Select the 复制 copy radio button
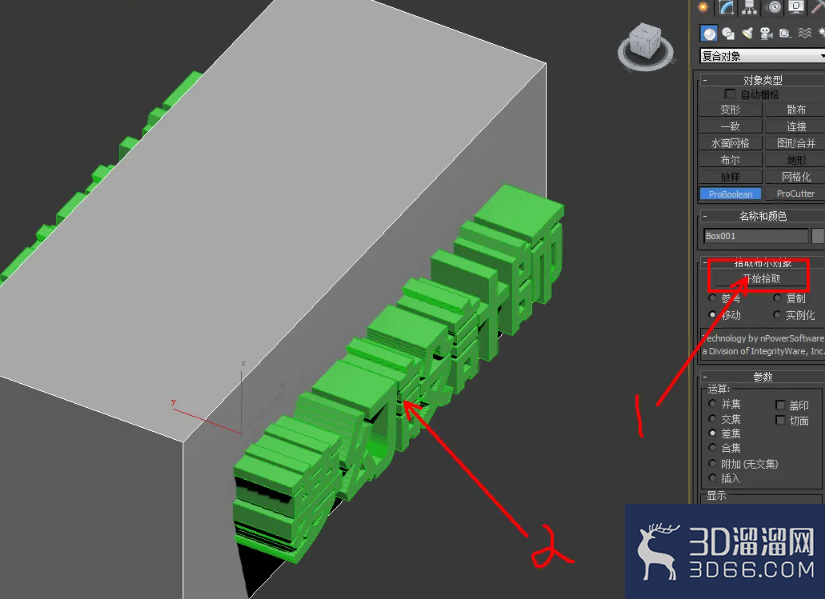 (777, 298)
